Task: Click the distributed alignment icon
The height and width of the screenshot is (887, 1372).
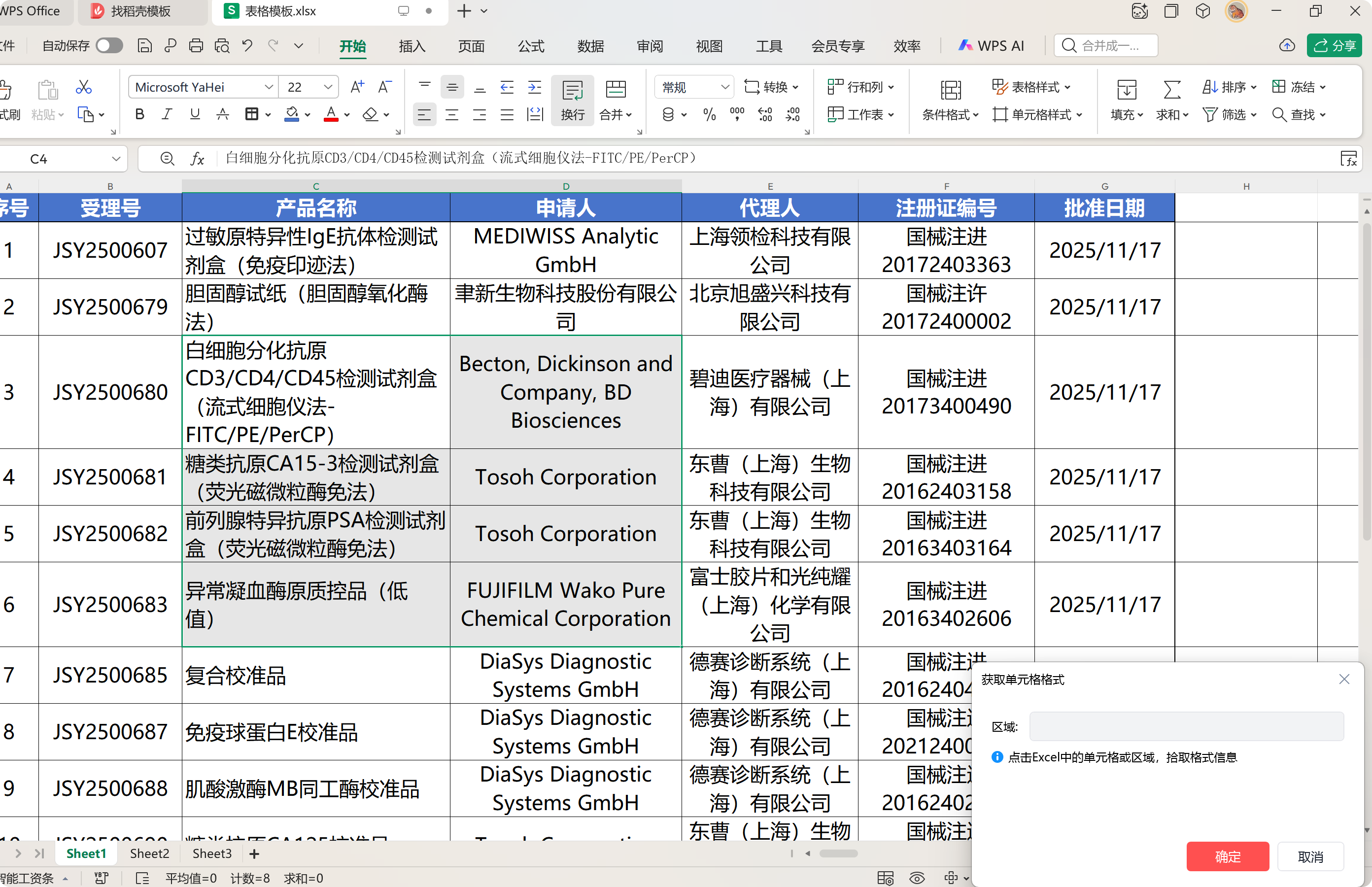Action: click(535, 115)
